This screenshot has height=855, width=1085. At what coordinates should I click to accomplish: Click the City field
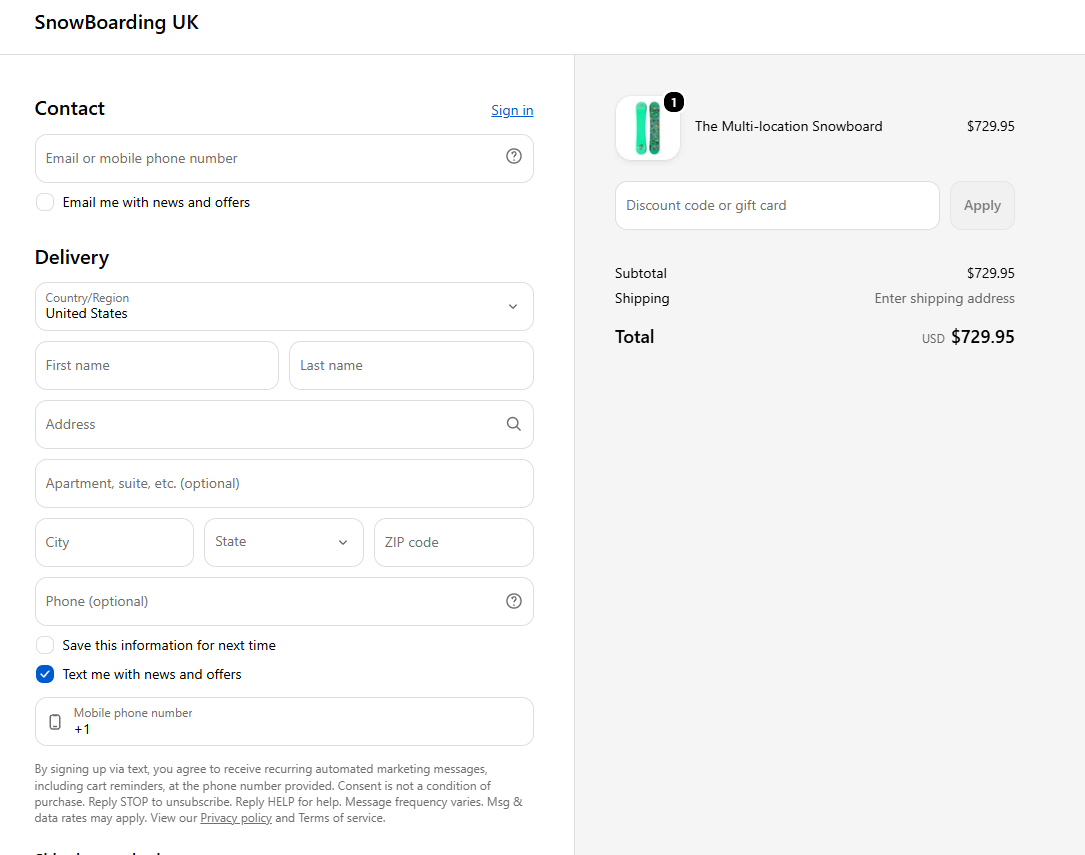[x=114, y=542]
